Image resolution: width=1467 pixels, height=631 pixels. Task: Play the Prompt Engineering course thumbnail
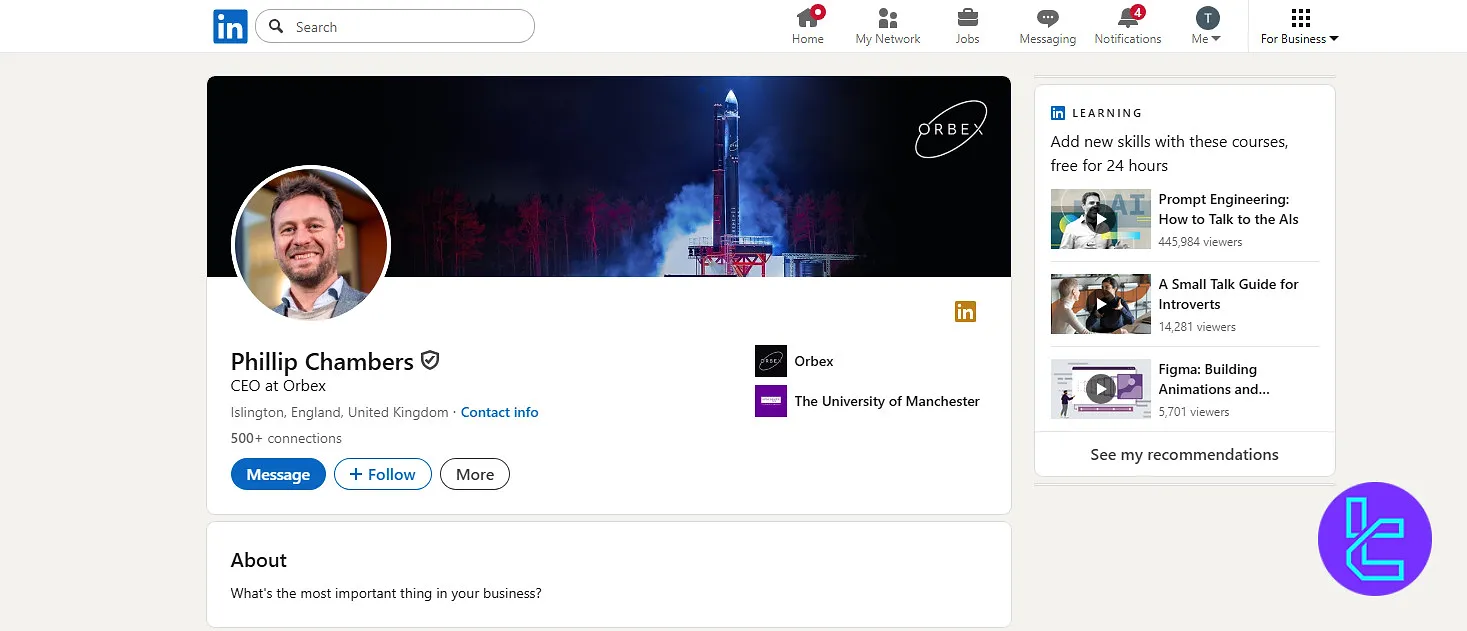click(x=1100, y=219)
